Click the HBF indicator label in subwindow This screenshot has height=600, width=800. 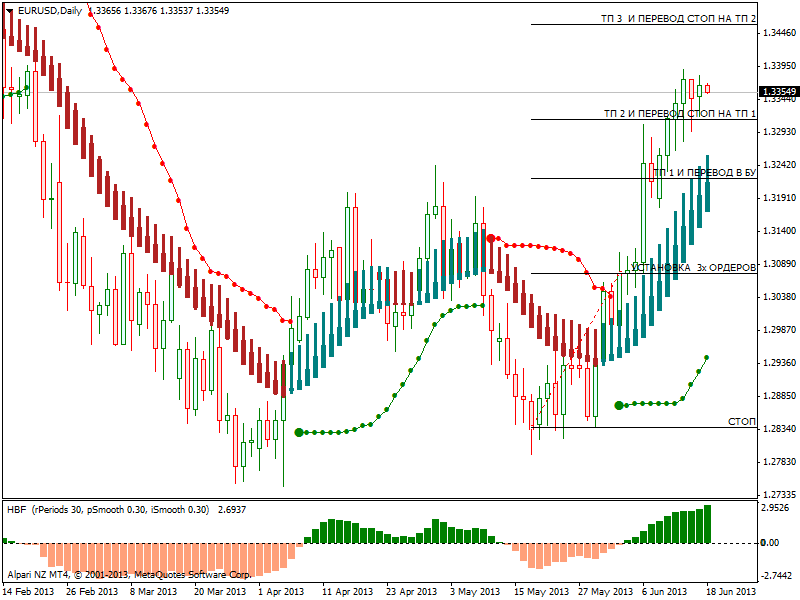(x=108, y=510)
